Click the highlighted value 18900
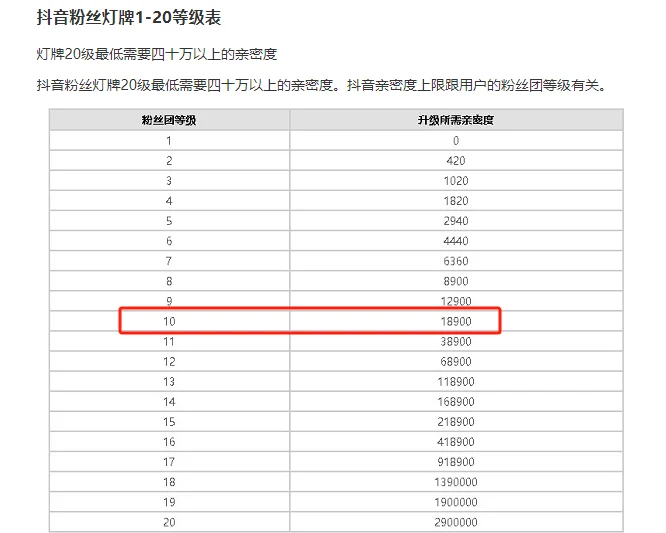 (x=456, y=321)
